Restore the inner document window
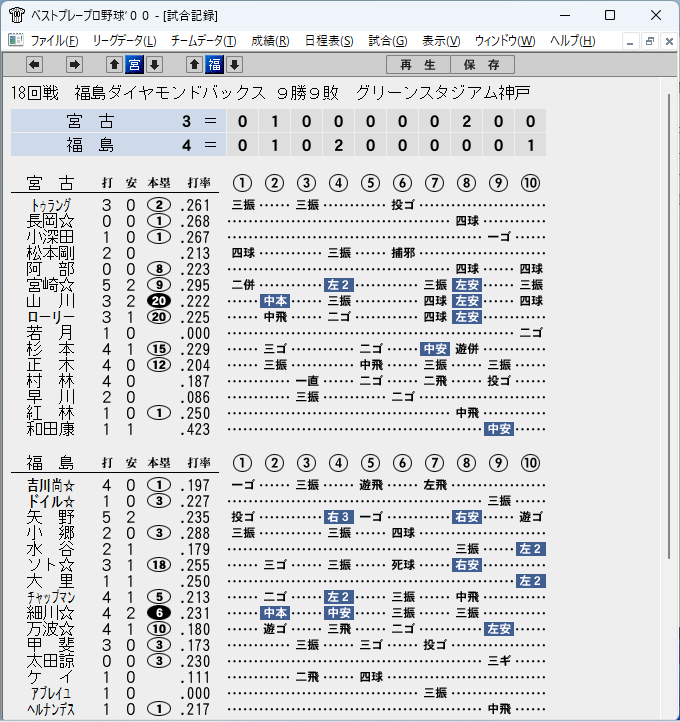The width and height of the screenshot is (680, 722). [650, 41]
